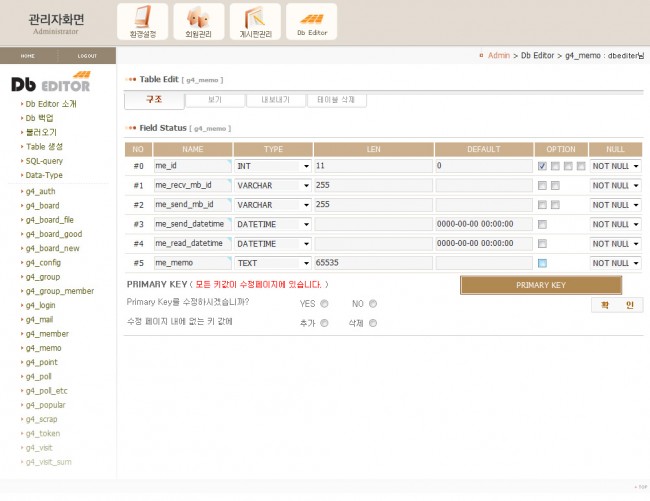
Task: Toggle the first option checkbox for me_id
Action: [542, 166]
